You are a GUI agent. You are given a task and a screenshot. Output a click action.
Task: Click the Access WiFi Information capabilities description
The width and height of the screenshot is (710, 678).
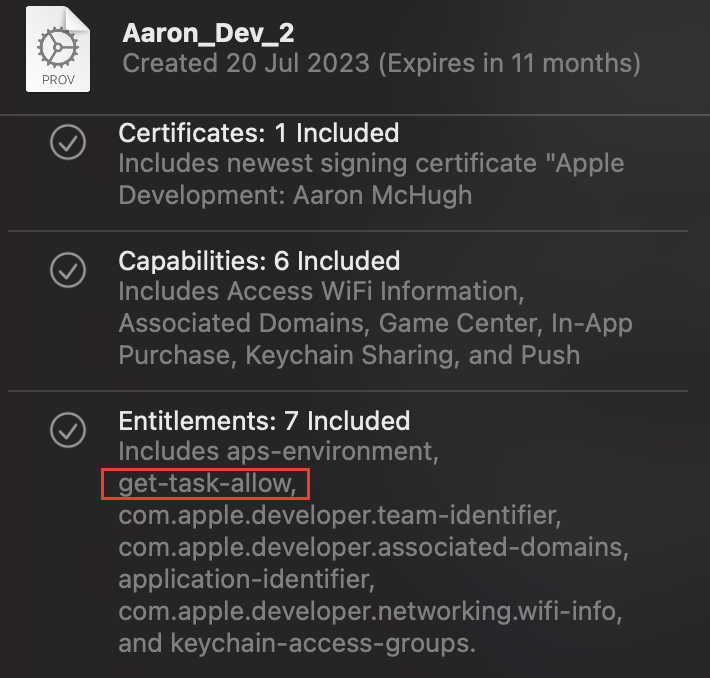375,323
